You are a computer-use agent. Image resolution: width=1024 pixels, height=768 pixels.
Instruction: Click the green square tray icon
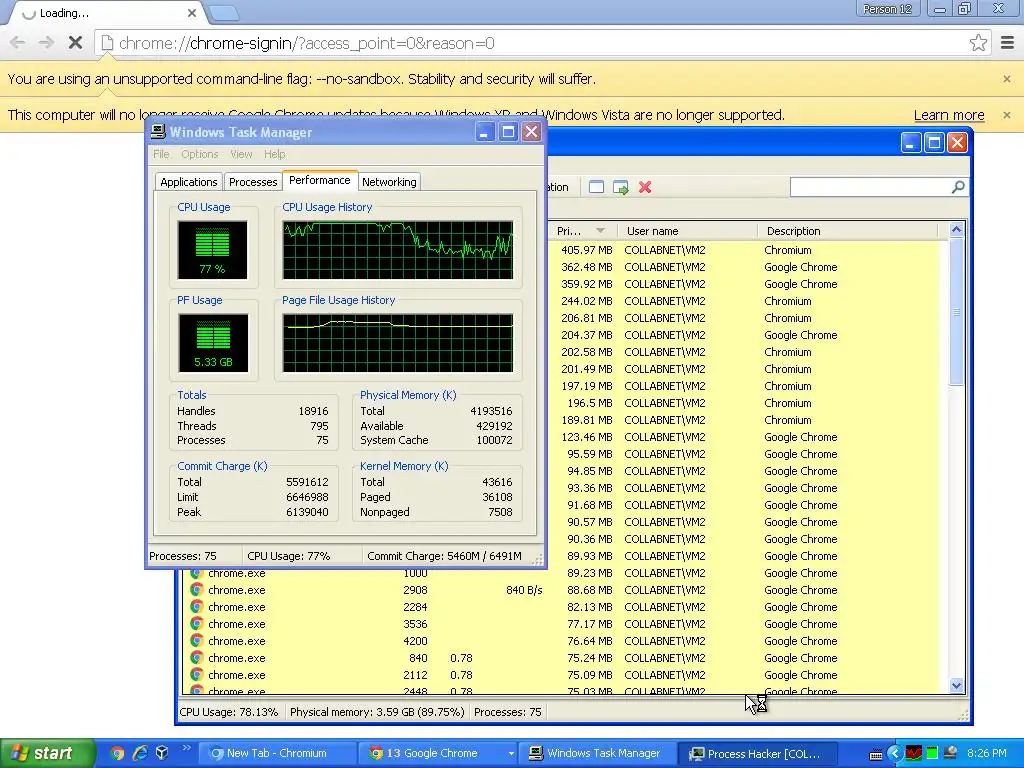click(x=932, y=753)
